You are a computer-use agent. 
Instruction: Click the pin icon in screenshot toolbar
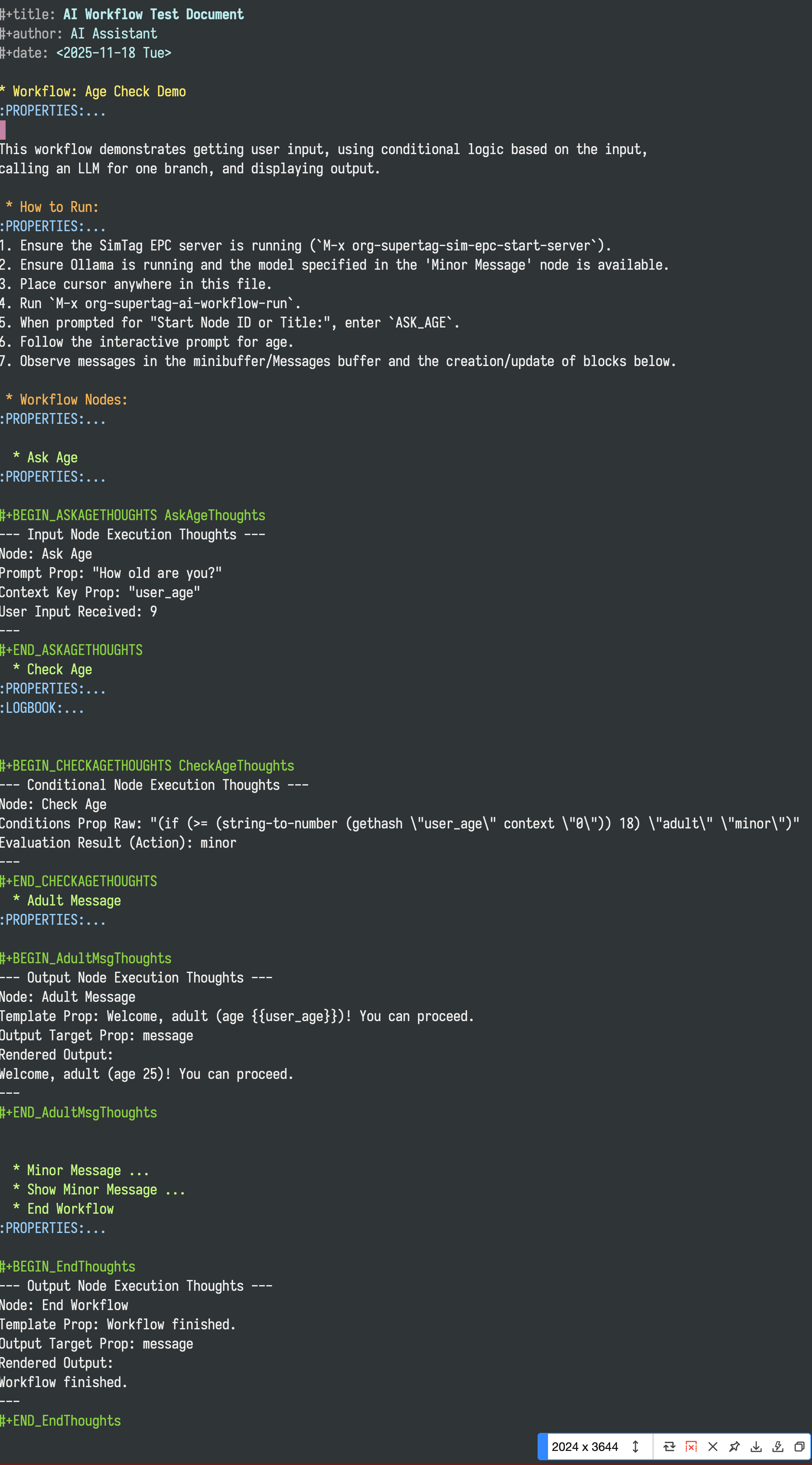(x=734, y=1446)
